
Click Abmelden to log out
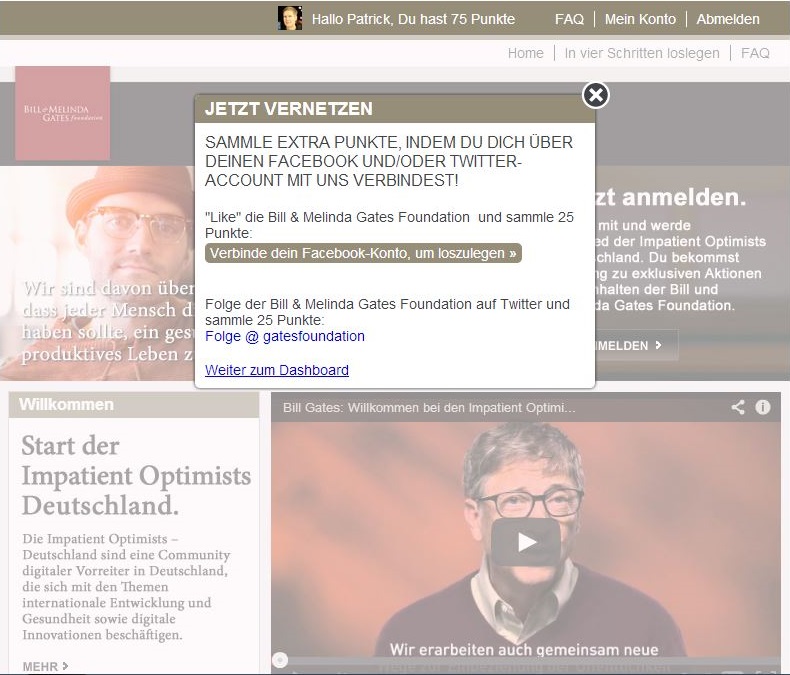click(x=728, y=19)
